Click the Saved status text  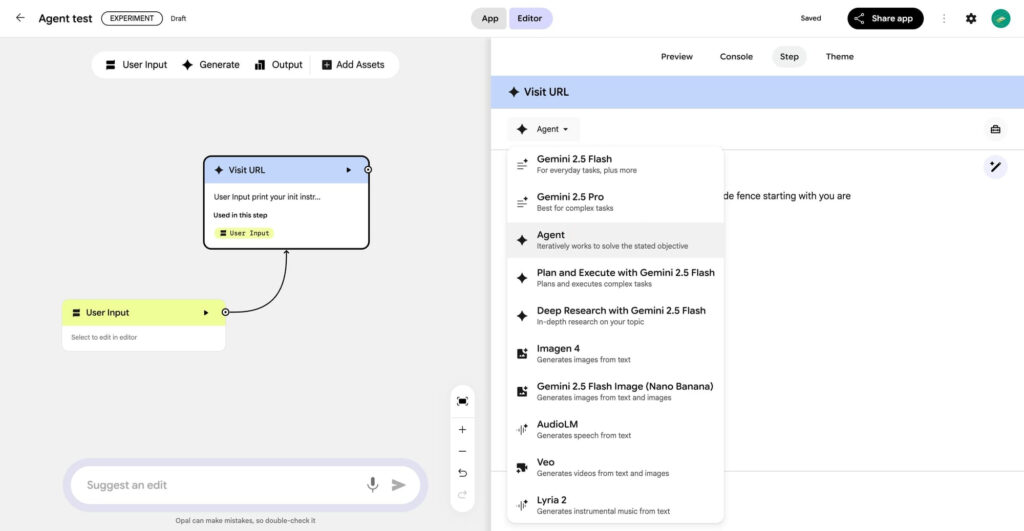click(810, 18)
